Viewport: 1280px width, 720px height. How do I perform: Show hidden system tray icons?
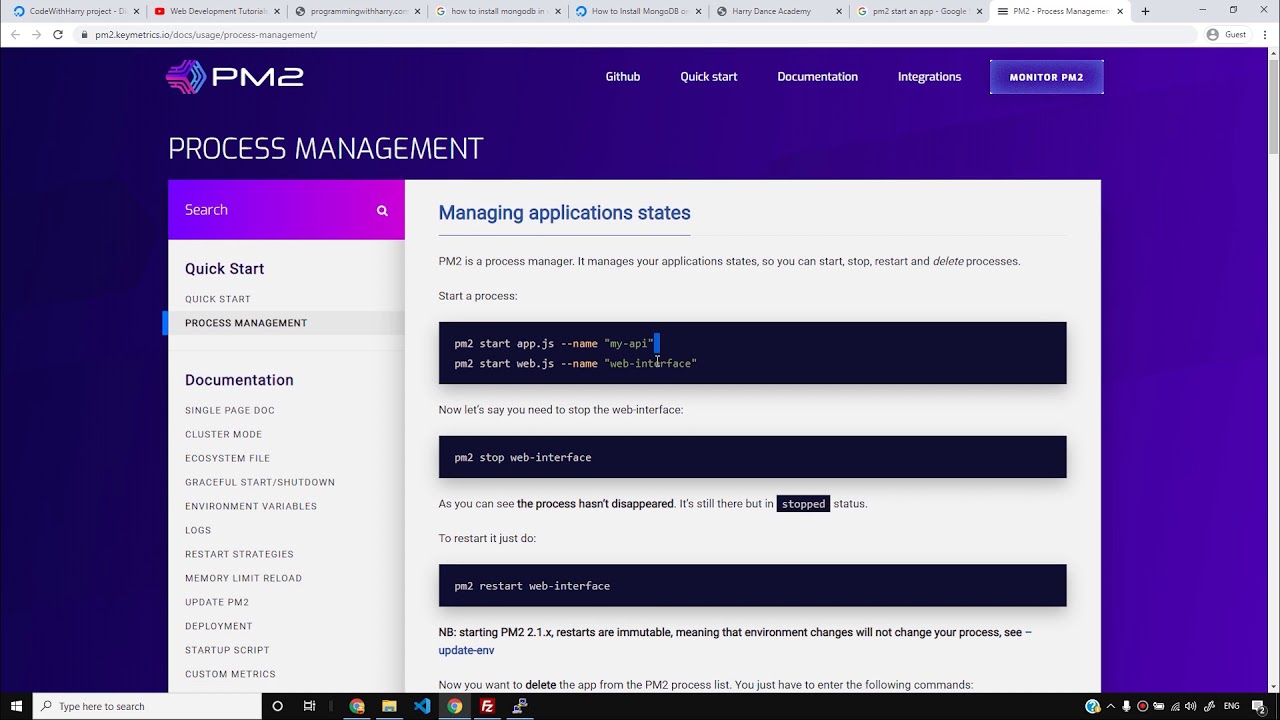pyautogui.click(x=1110, y=706)
